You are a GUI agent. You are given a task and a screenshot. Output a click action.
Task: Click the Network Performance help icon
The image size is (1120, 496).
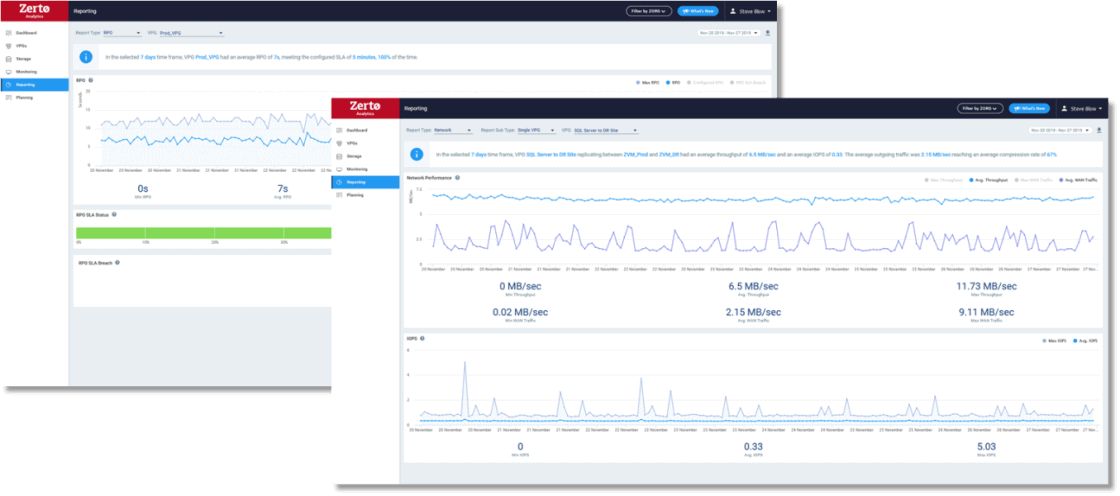click(x=457, y=177)
